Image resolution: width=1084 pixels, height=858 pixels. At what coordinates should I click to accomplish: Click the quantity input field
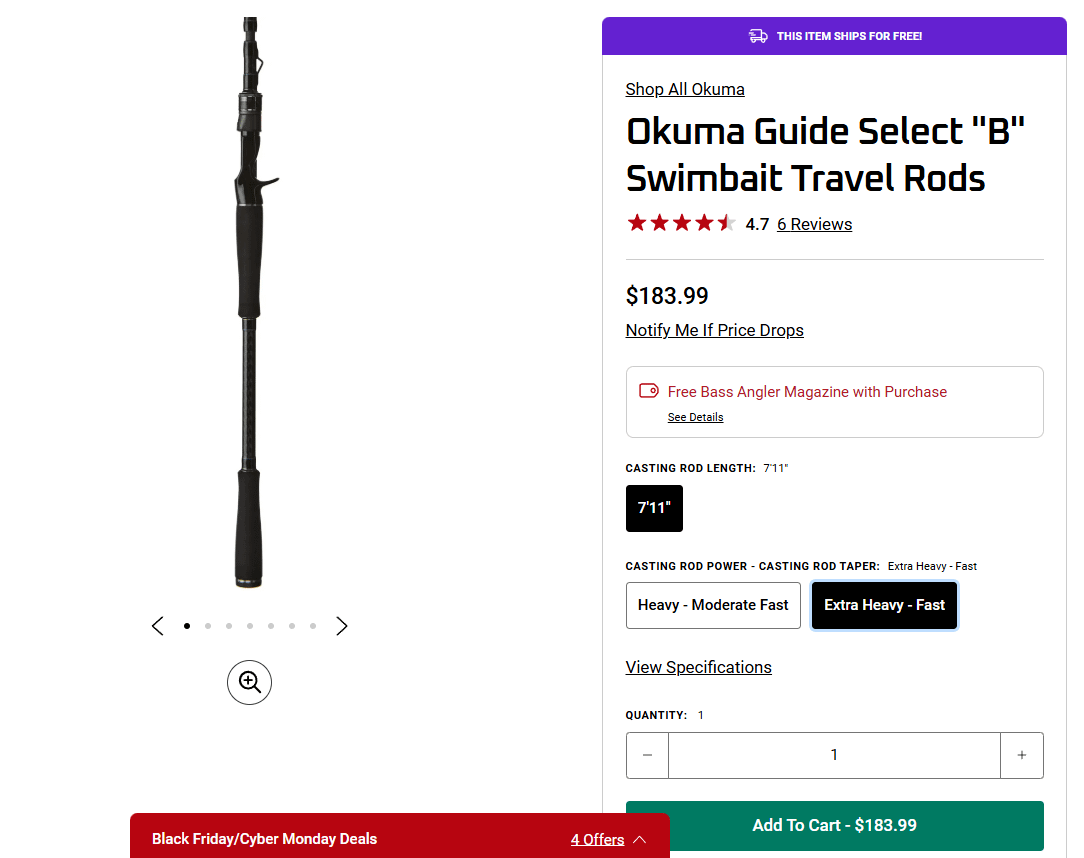click(834, 755)
